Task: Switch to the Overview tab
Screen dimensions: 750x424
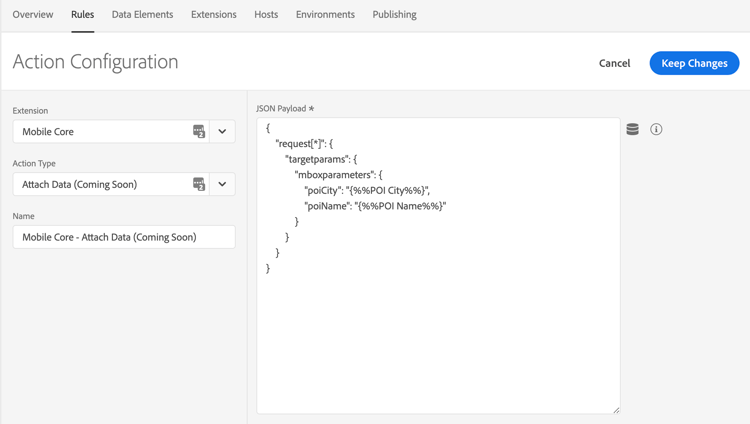Action: (33, 15)
